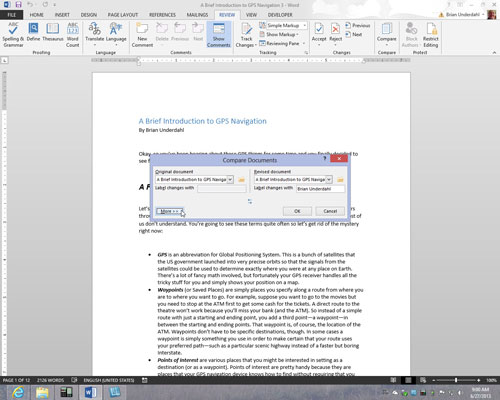Click ENGLISH (UNITED STATES) in status bar

tap(109, 380)
